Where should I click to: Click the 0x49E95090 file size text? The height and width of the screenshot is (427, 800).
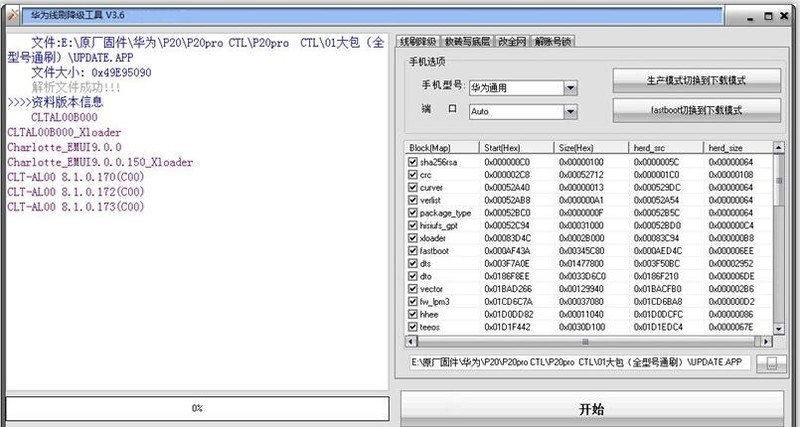121,73
